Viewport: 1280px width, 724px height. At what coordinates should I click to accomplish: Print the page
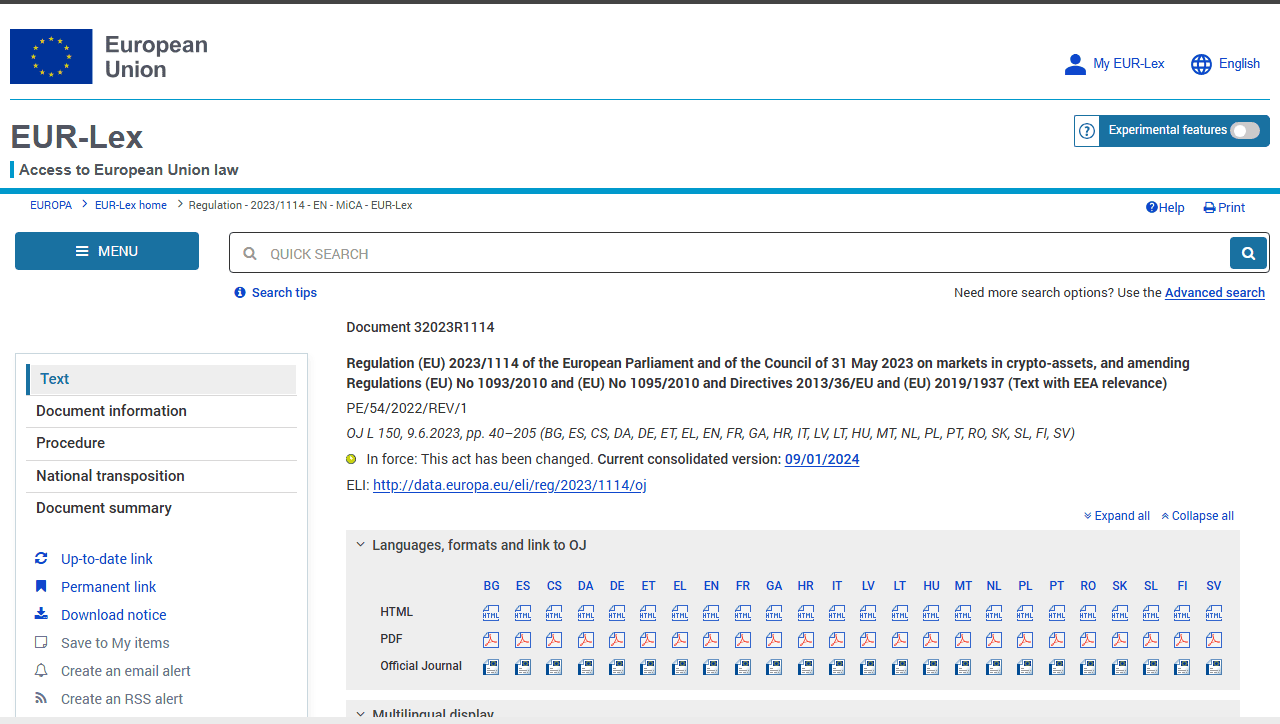[1224, 208]
